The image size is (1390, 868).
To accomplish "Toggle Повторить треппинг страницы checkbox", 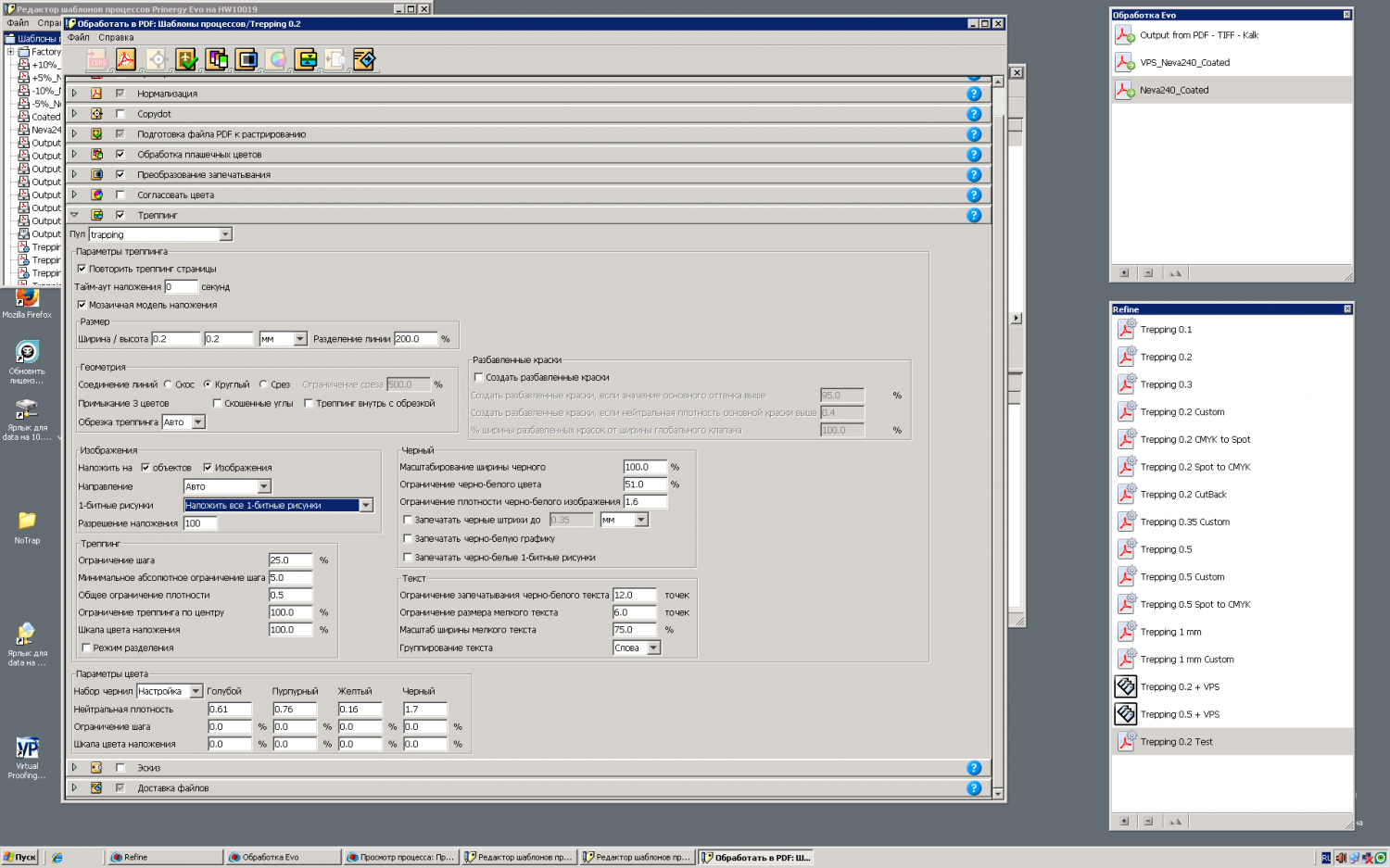I will 82,269.
